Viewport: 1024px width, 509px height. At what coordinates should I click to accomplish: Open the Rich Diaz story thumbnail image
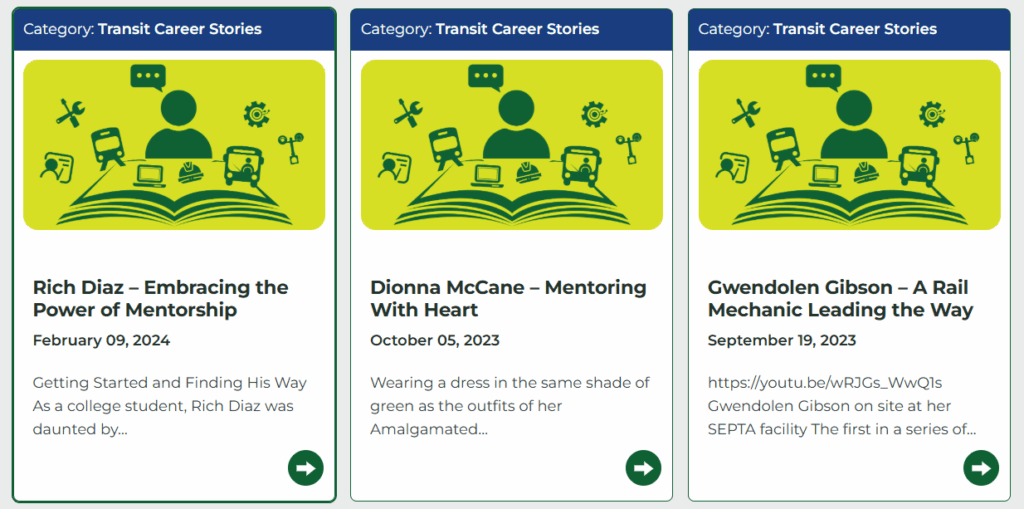coord(174,145)
